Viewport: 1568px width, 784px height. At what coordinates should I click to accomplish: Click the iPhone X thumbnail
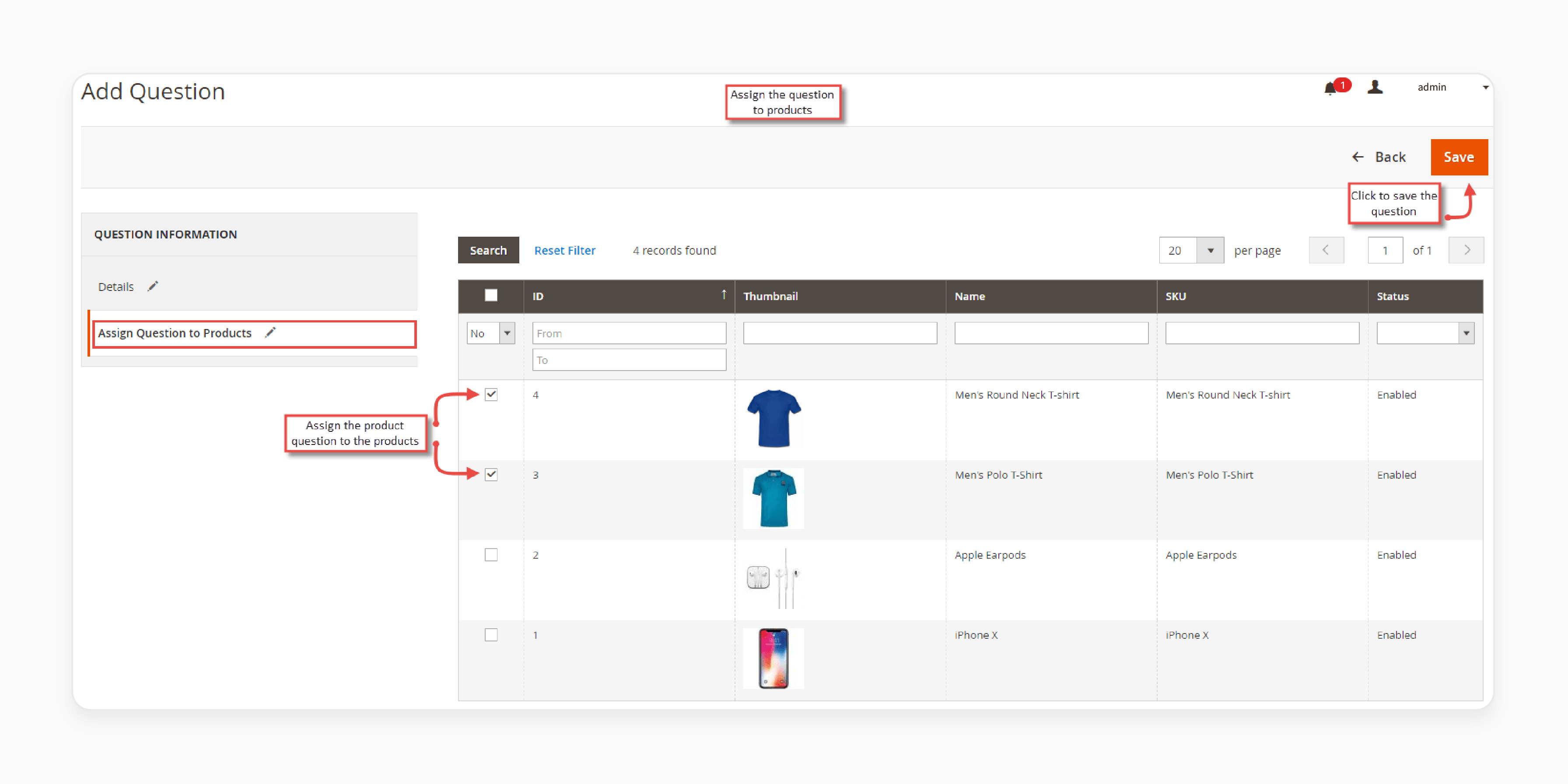(773, 658)
